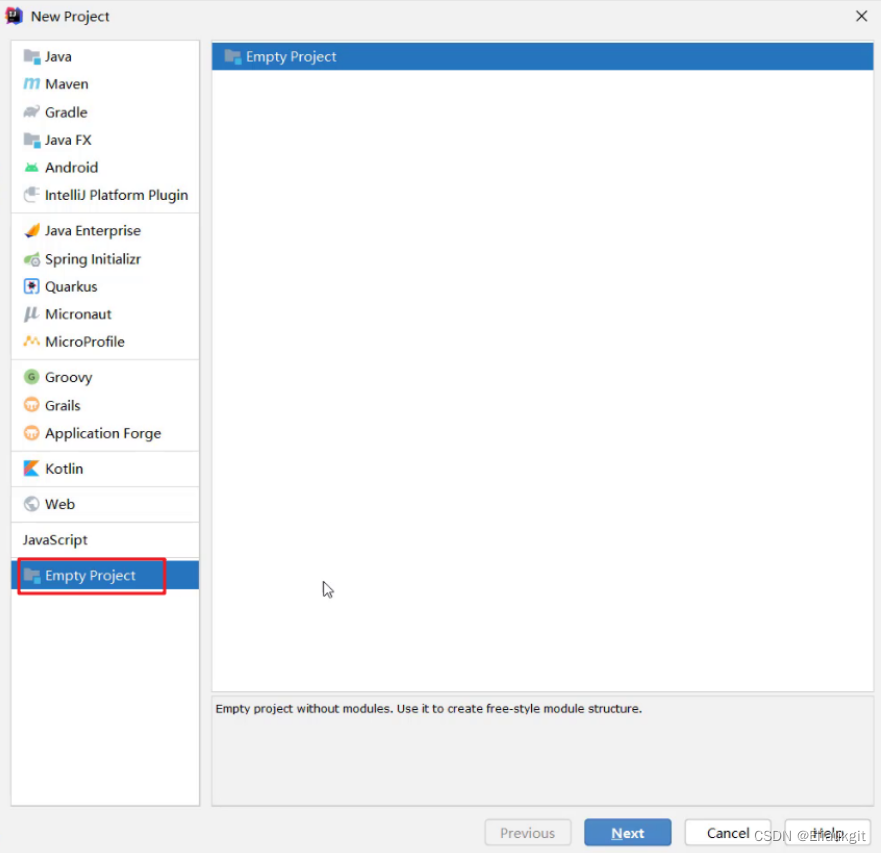
Task: Select the Java folder icon
Action: 31,57
